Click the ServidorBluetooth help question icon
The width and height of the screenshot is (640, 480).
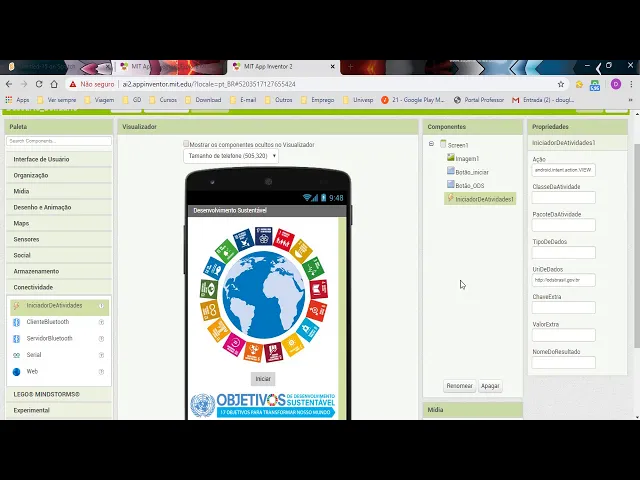click(101, 338)
